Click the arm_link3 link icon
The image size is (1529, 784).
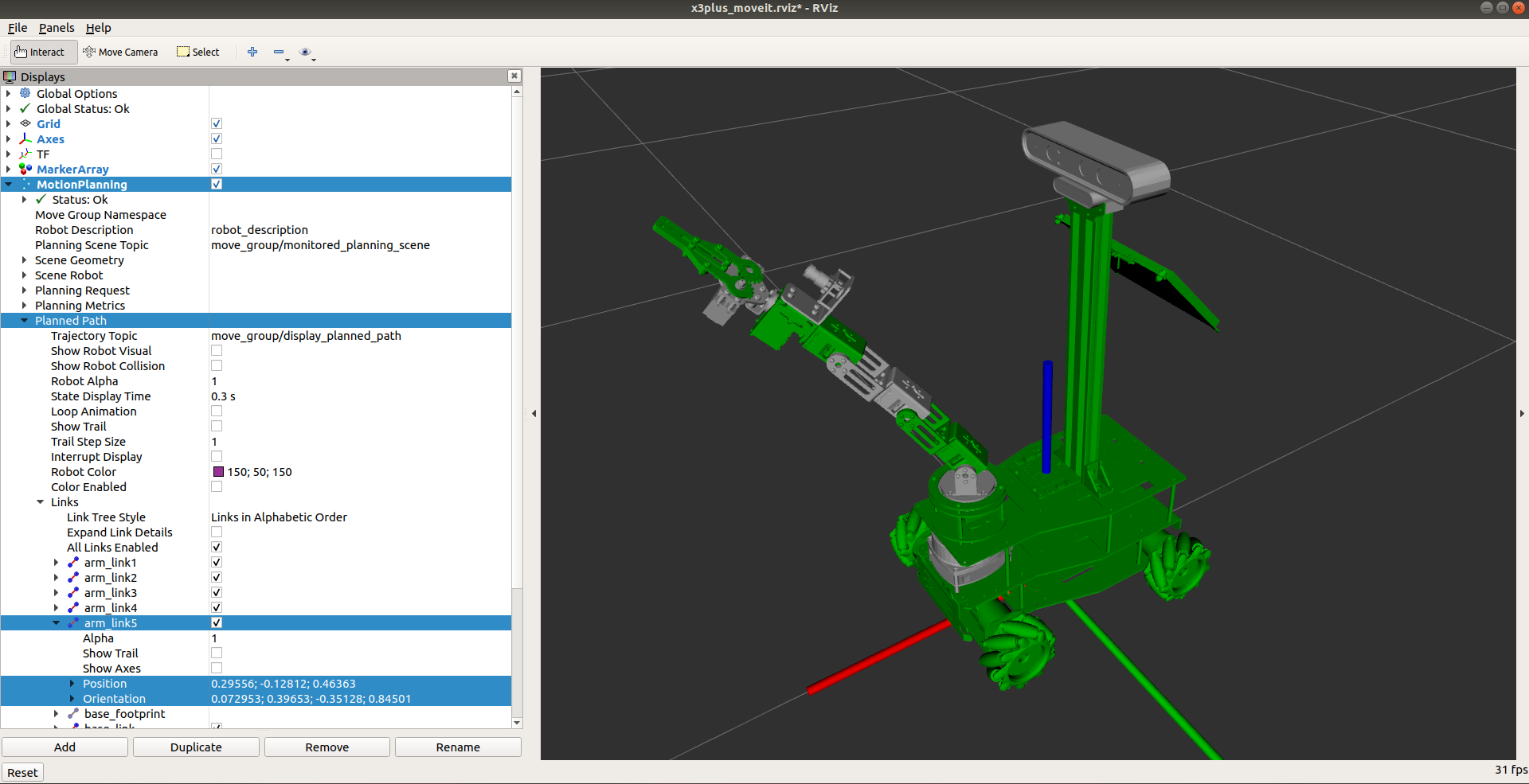[x=73, y=592]
